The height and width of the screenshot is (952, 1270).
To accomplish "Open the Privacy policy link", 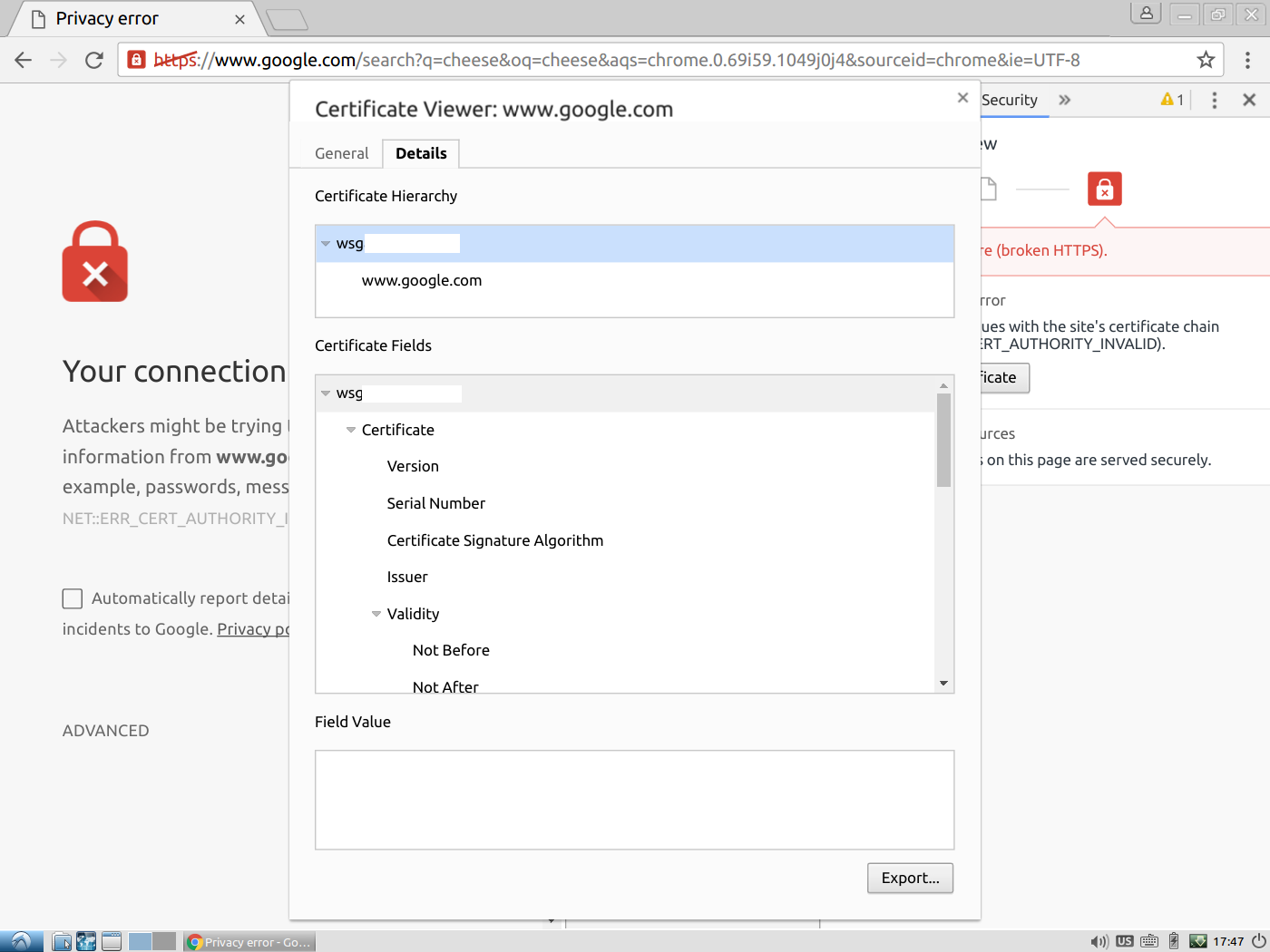I will [x=252, y=628].
